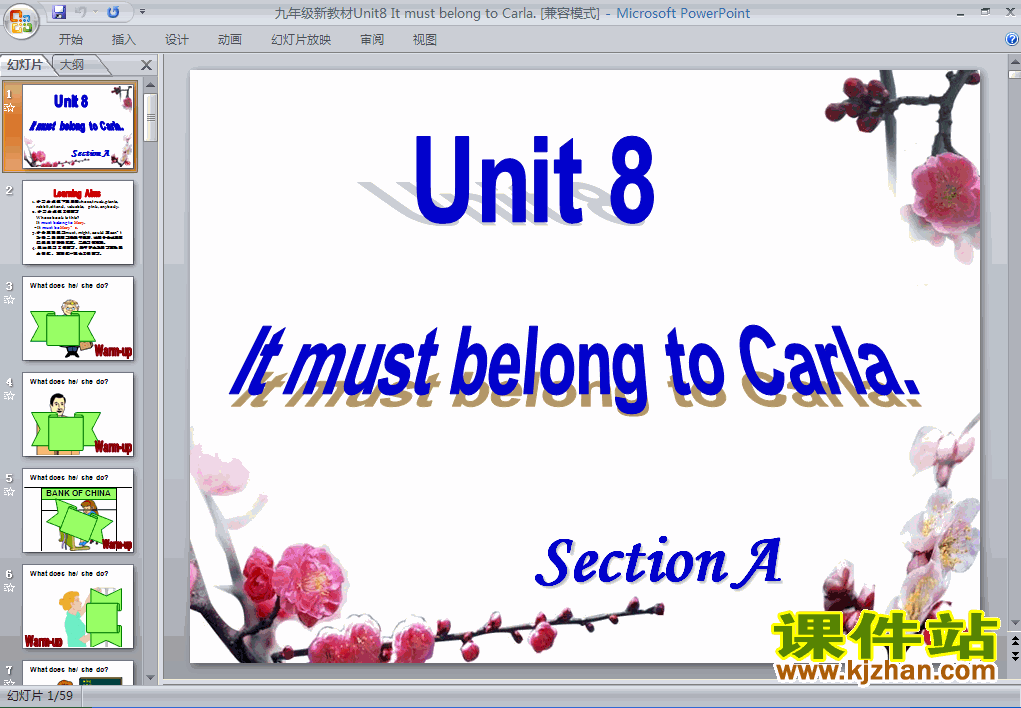Screen dimensions: 1021x708
Task: Open the 插入 ribbon tab
Action: [x=124, y=40]
